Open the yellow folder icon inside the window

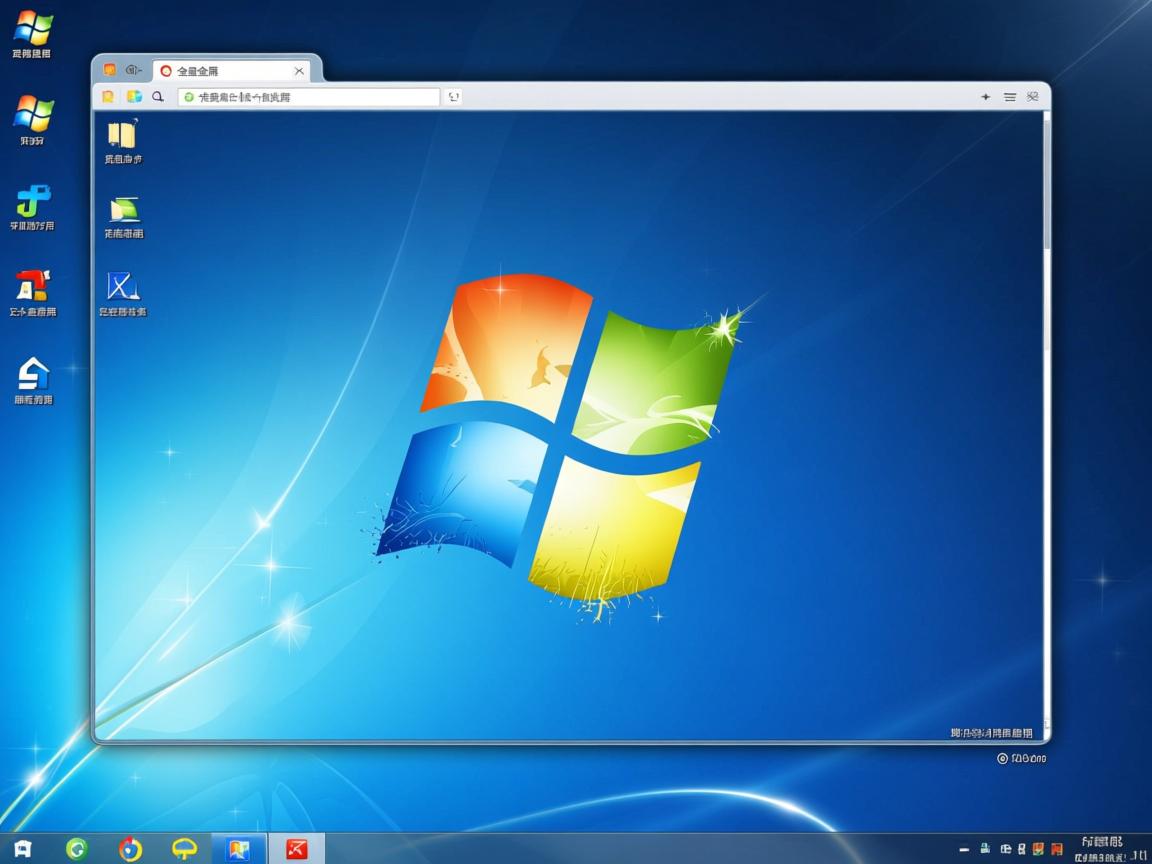122,135
